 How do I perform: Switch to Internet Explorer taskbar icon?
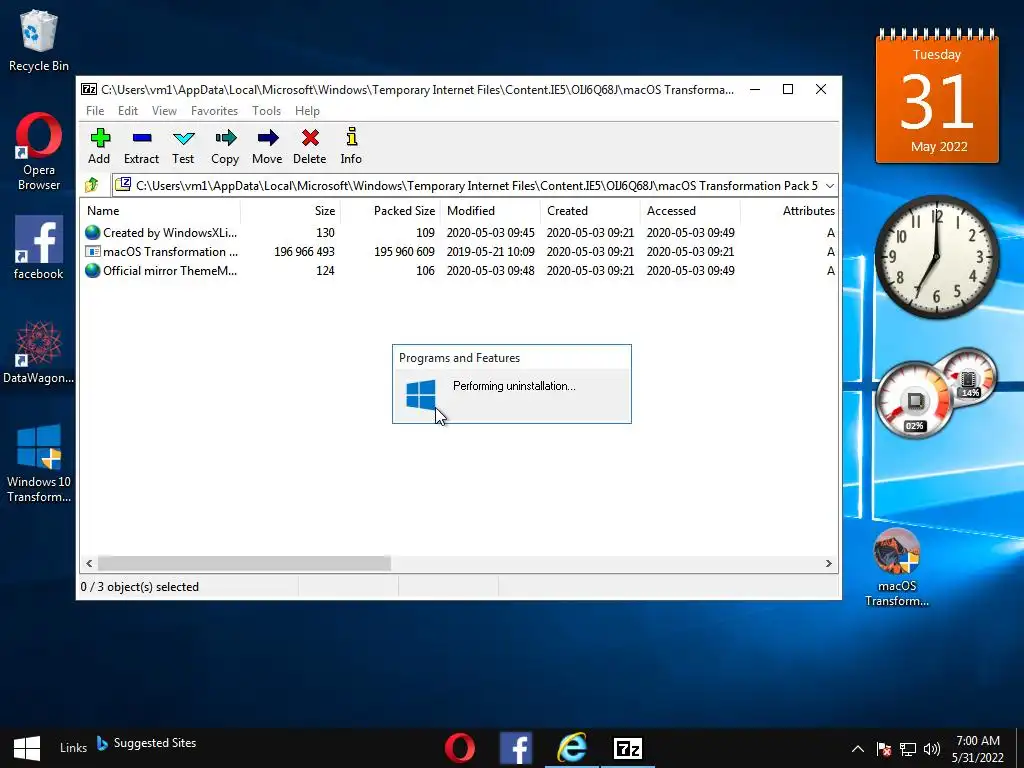pos(572,748)
